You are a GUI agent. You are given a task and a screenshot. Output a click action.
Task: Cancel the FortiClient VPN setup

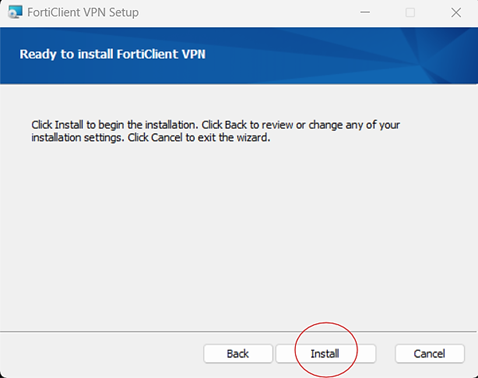tap(430, 354)
